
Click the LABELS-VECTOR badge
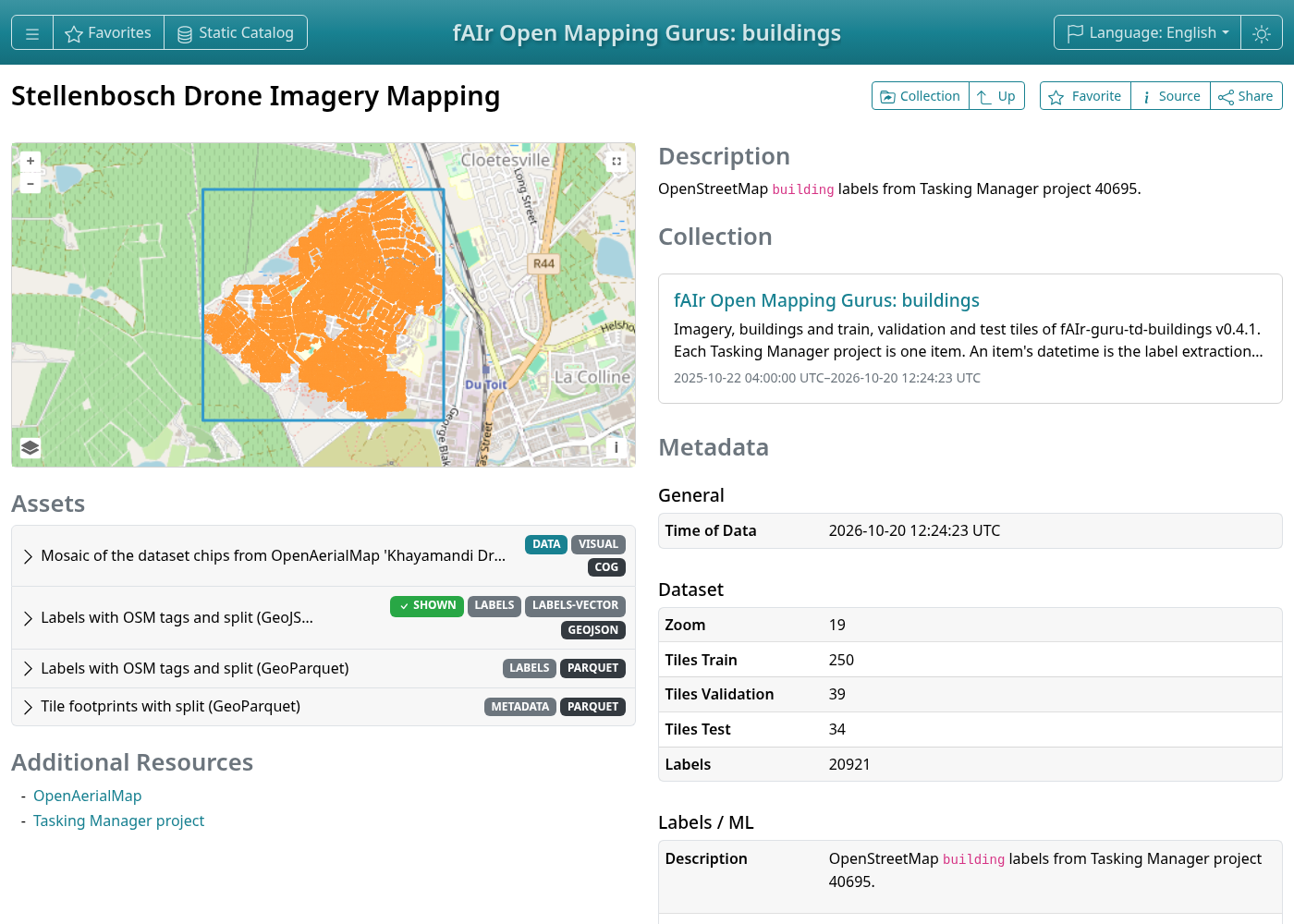(575, 606)
